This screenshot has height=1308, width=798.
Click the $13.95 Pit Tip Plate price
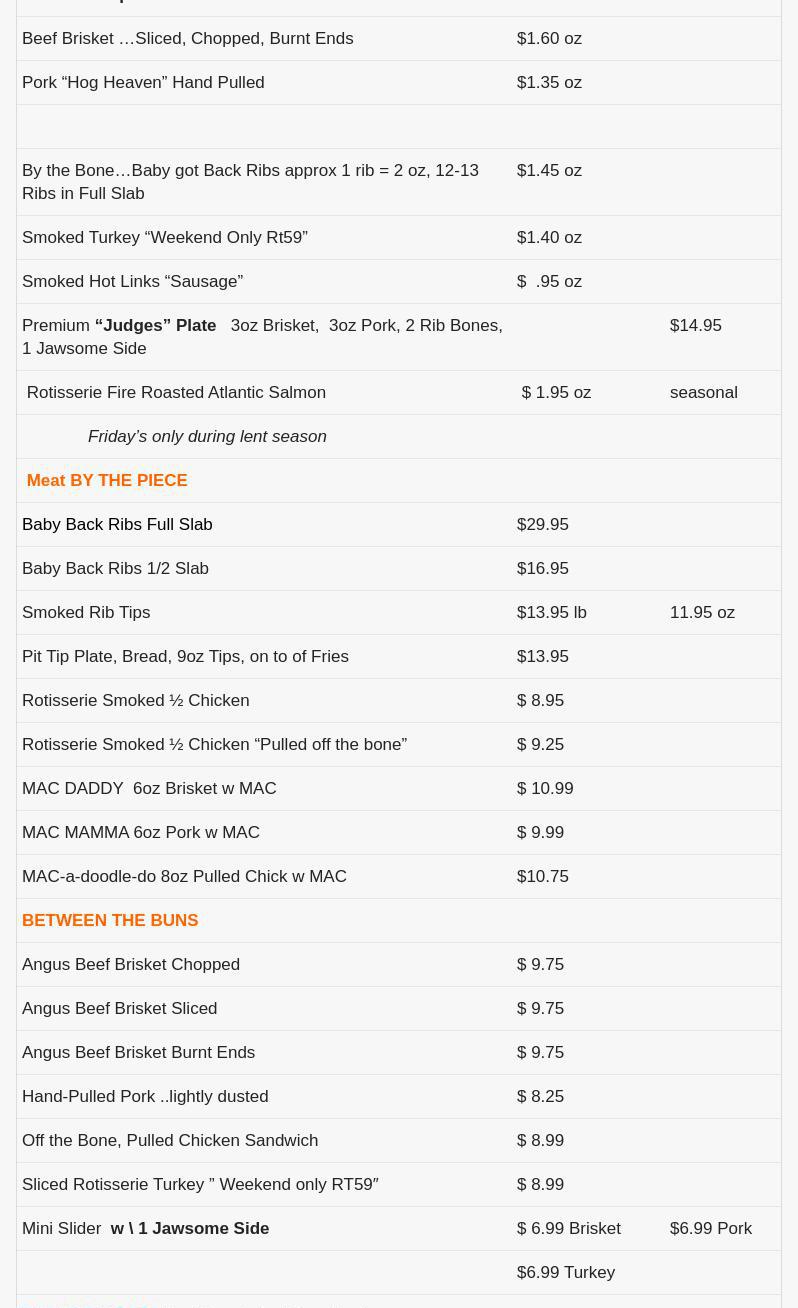pos(542,656)
